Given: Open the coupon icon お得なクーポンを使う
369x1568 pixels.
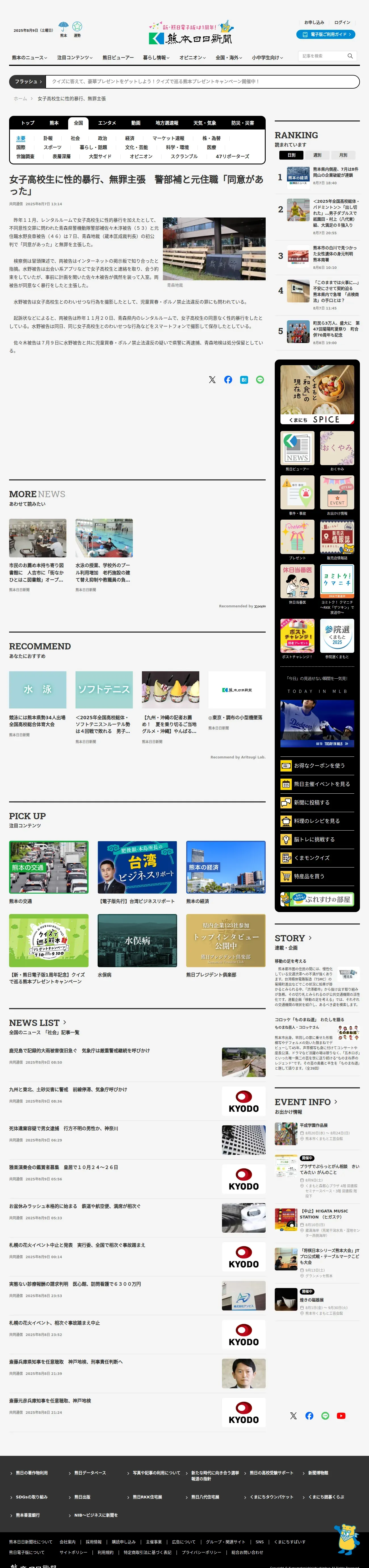Looking at the screenshot, I should point(286,766).
